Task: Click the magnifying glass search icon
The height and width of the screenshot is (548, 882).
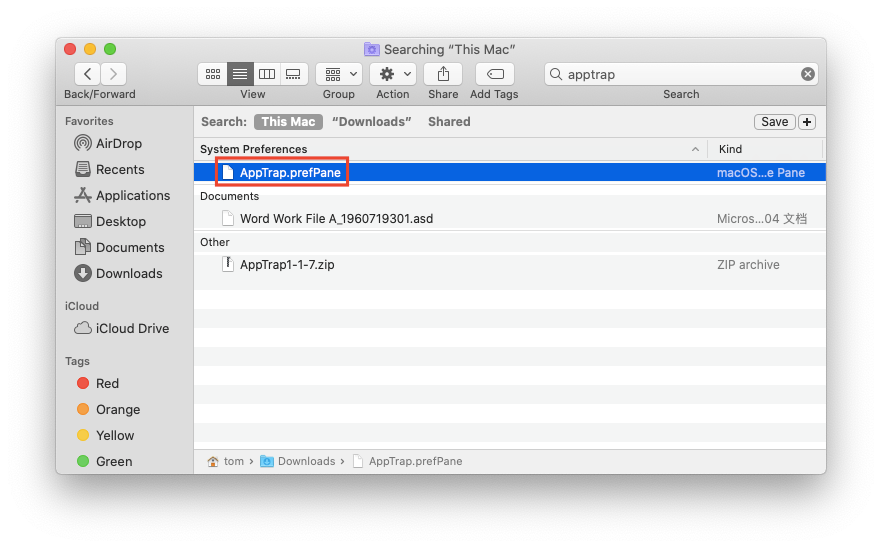Action: (x=556, y=74)
